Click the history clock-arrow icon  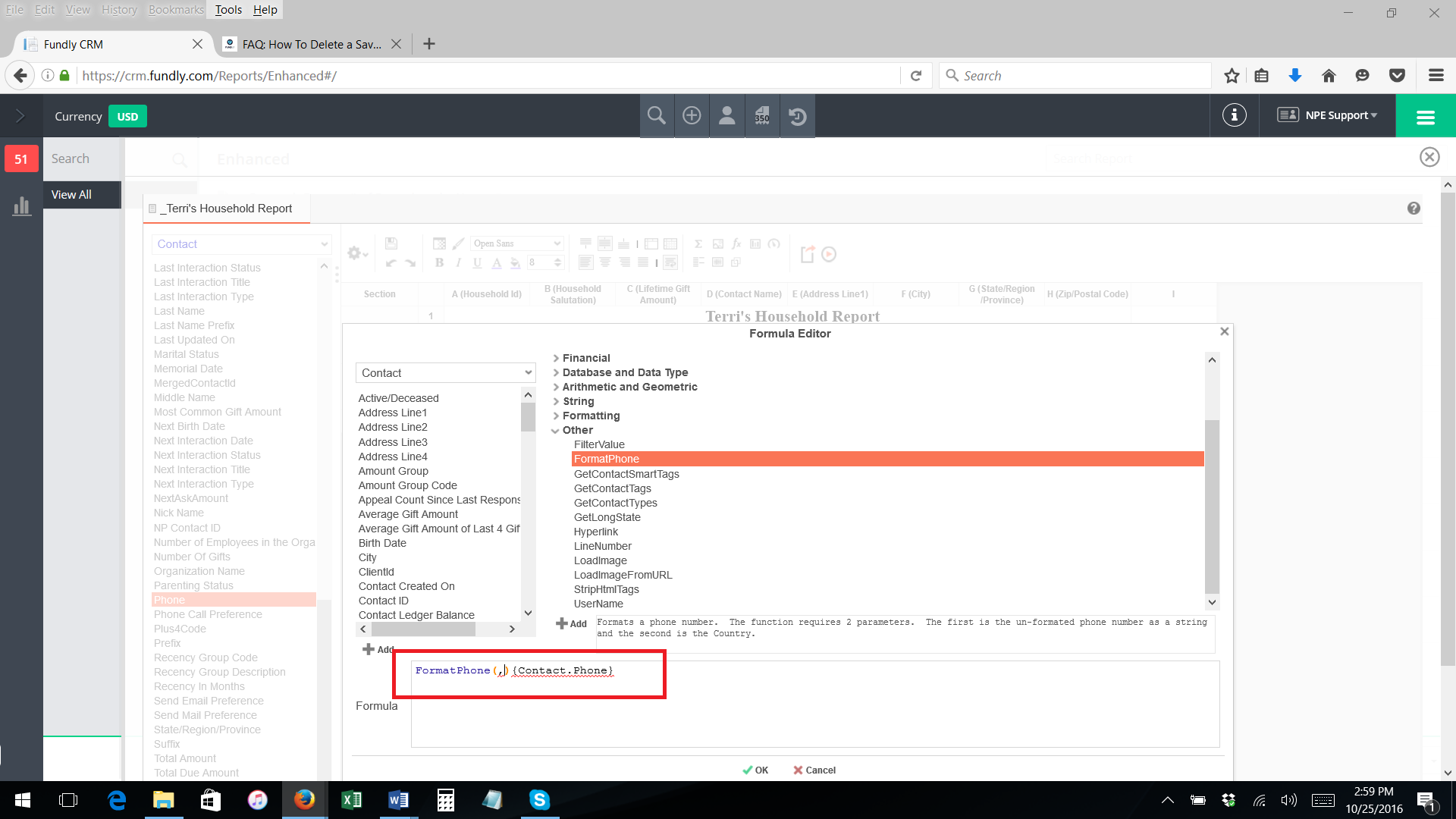(797, 116)
